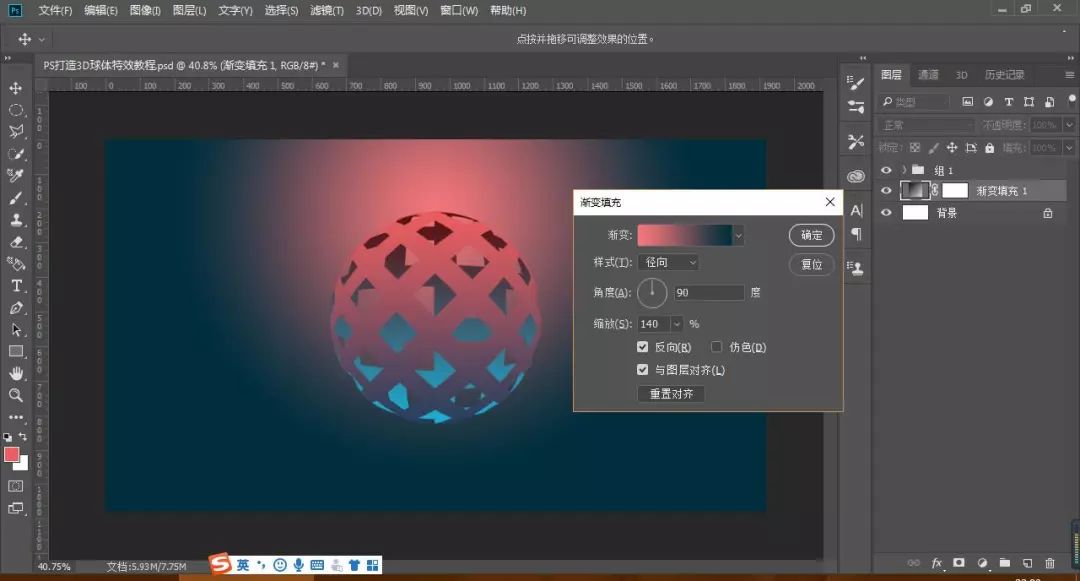Open the layer blend mode dropdown showing 正常

tap(925, 124)
